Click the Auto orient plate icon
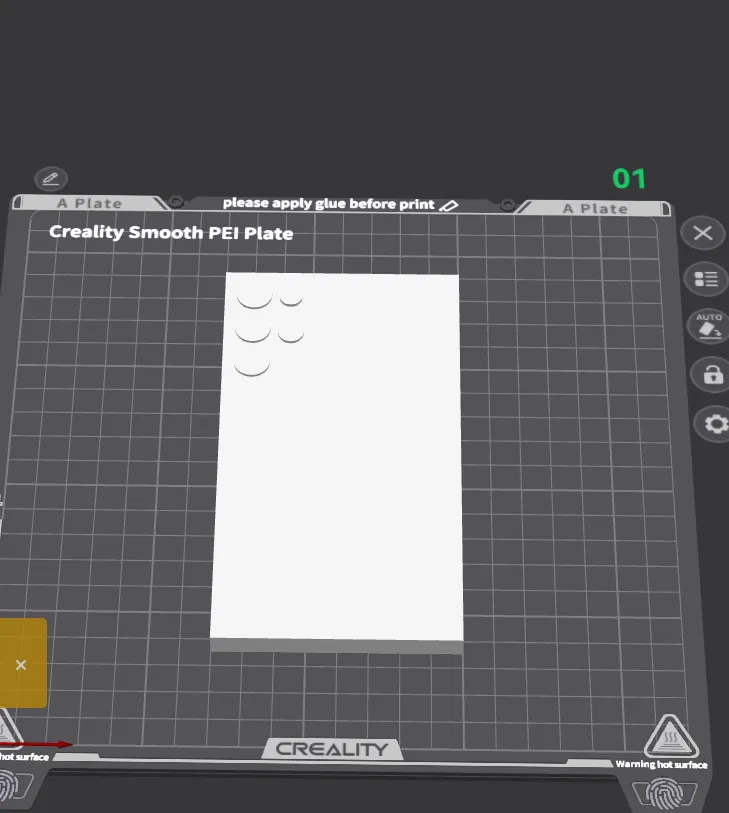The width and height of the screenshot is (729, 813). coord(708,327)
